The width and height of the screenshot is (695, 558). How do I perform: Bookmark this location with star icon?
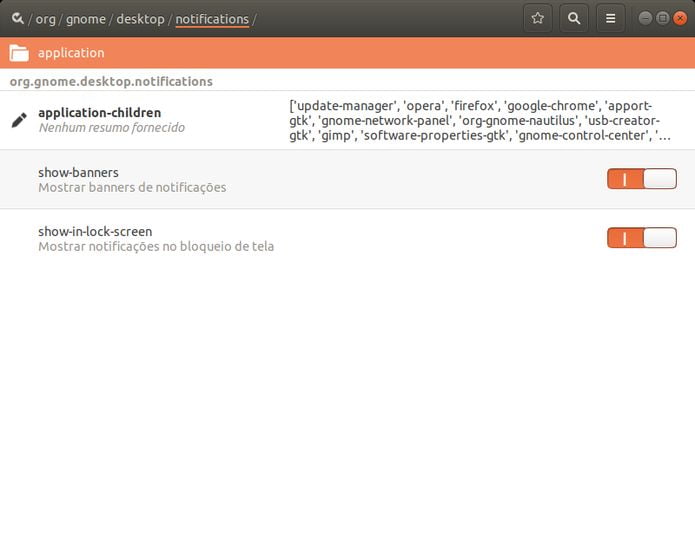click(538, 18)
